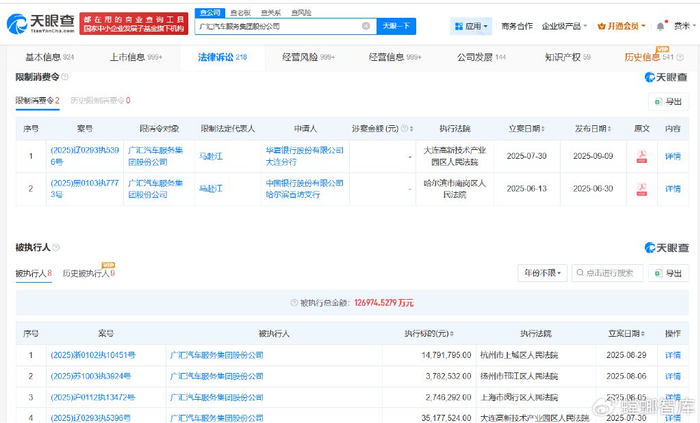Click the notification bell icon
Screen dimensions: 700x423
click(x=661, y=26)
